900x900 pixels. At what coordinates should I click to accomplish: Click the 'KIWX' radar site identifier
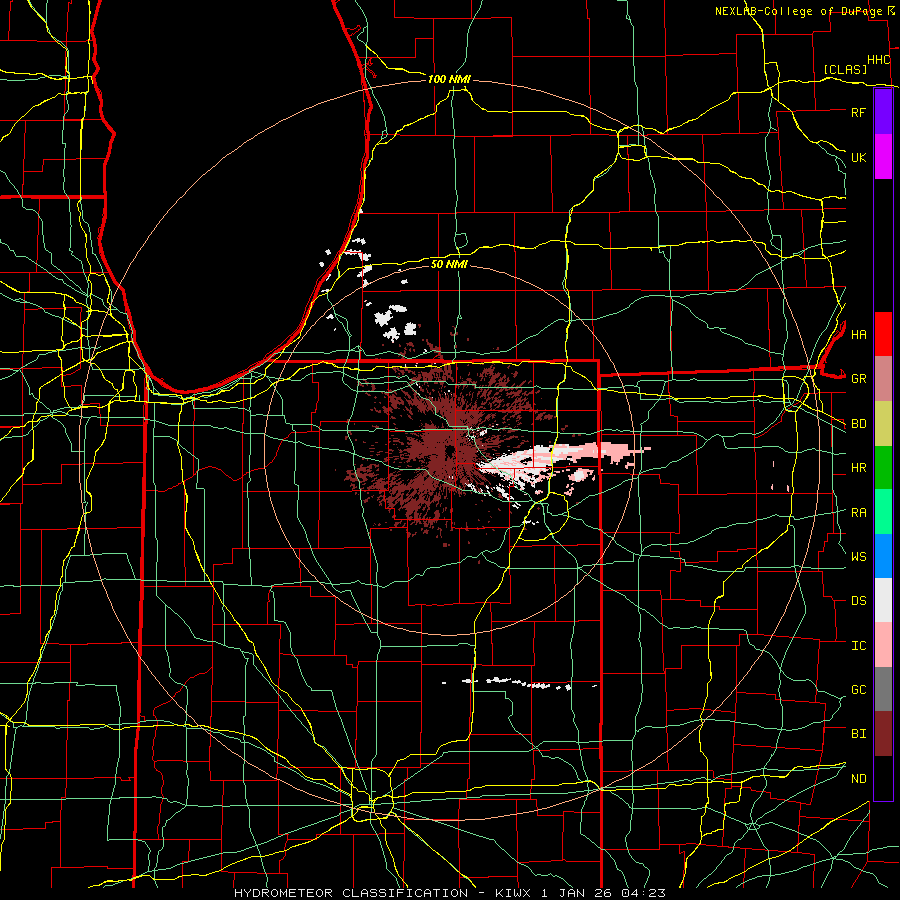513,893
